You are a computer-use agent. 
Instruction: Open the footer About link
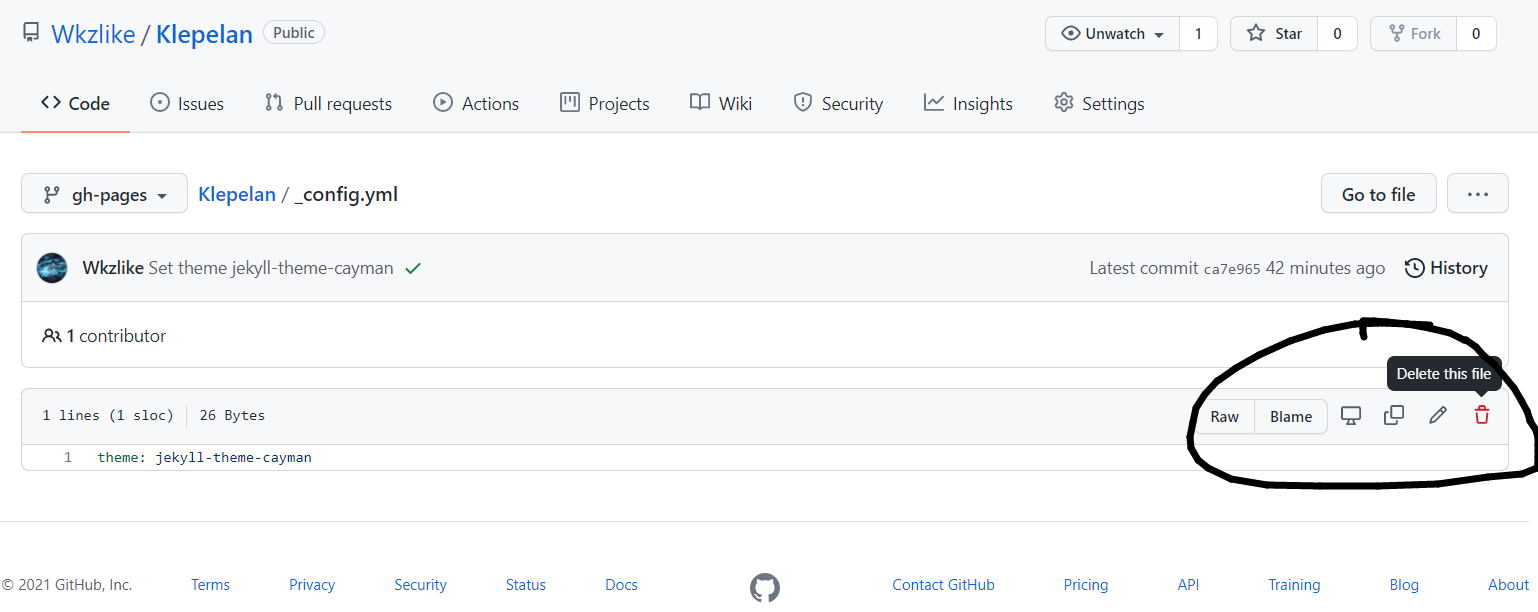point(1508,585)
